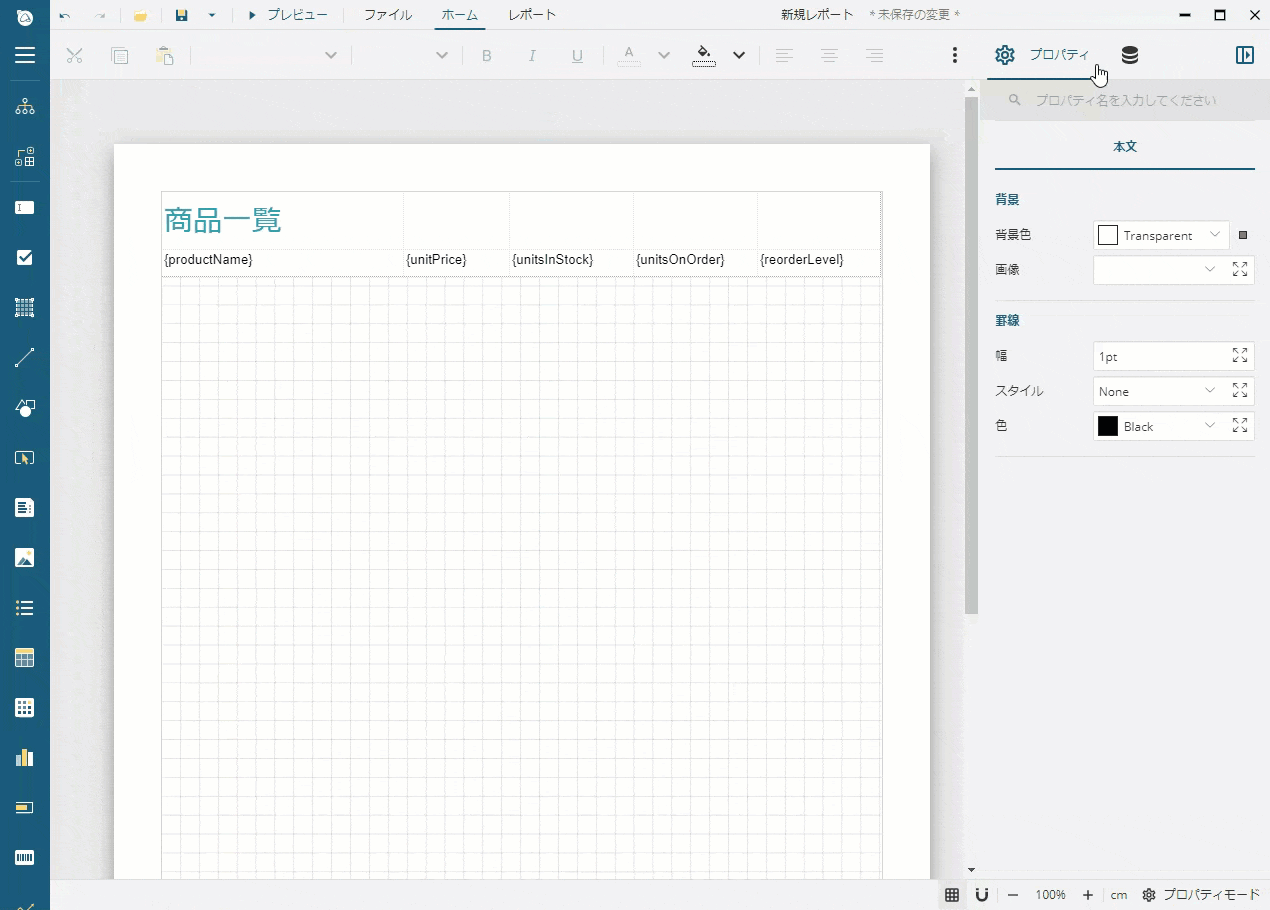
Task: Select the TextBox tool in the toolbox
Action: coord(24,207)
